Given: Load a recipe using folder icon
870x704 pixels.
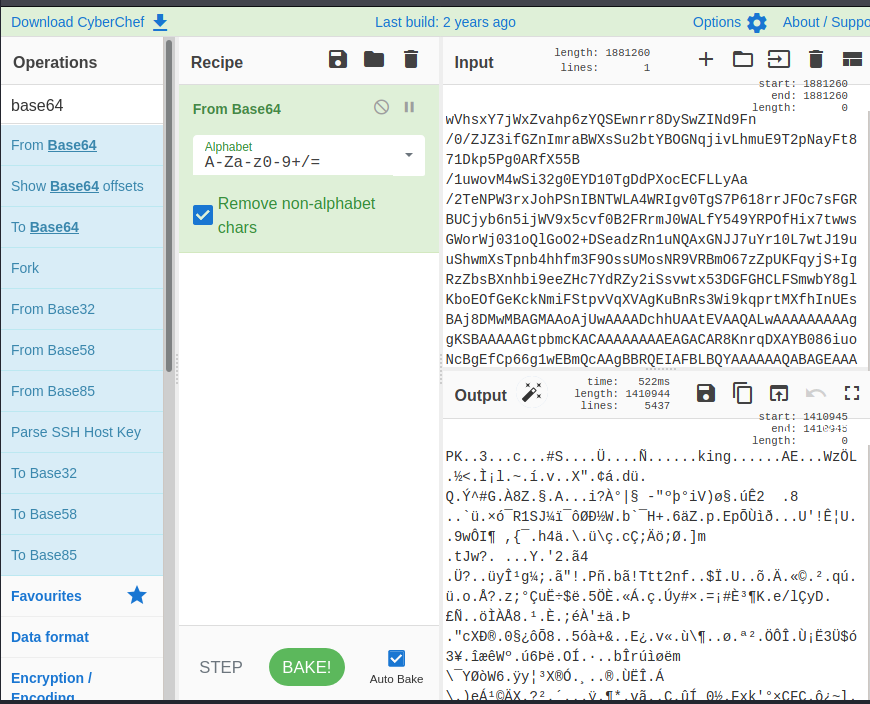Looking at the screenshot, I should pos(374,59).
